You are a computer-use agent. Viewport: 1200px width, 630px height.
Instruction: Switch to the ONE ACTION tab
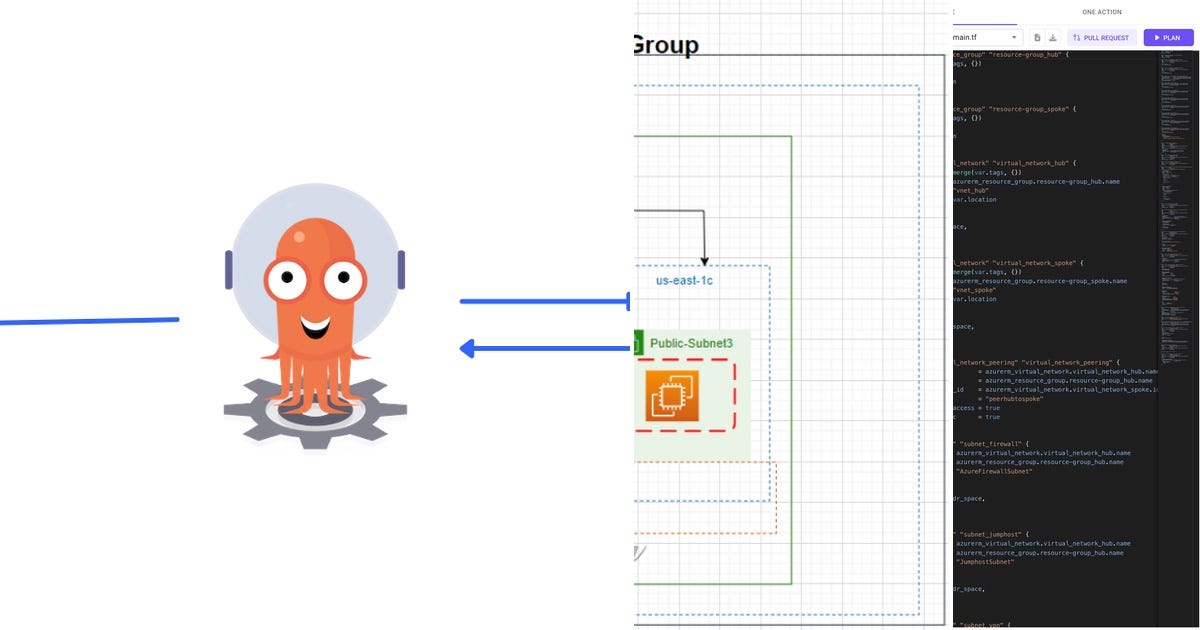[x=1102, y=12]
